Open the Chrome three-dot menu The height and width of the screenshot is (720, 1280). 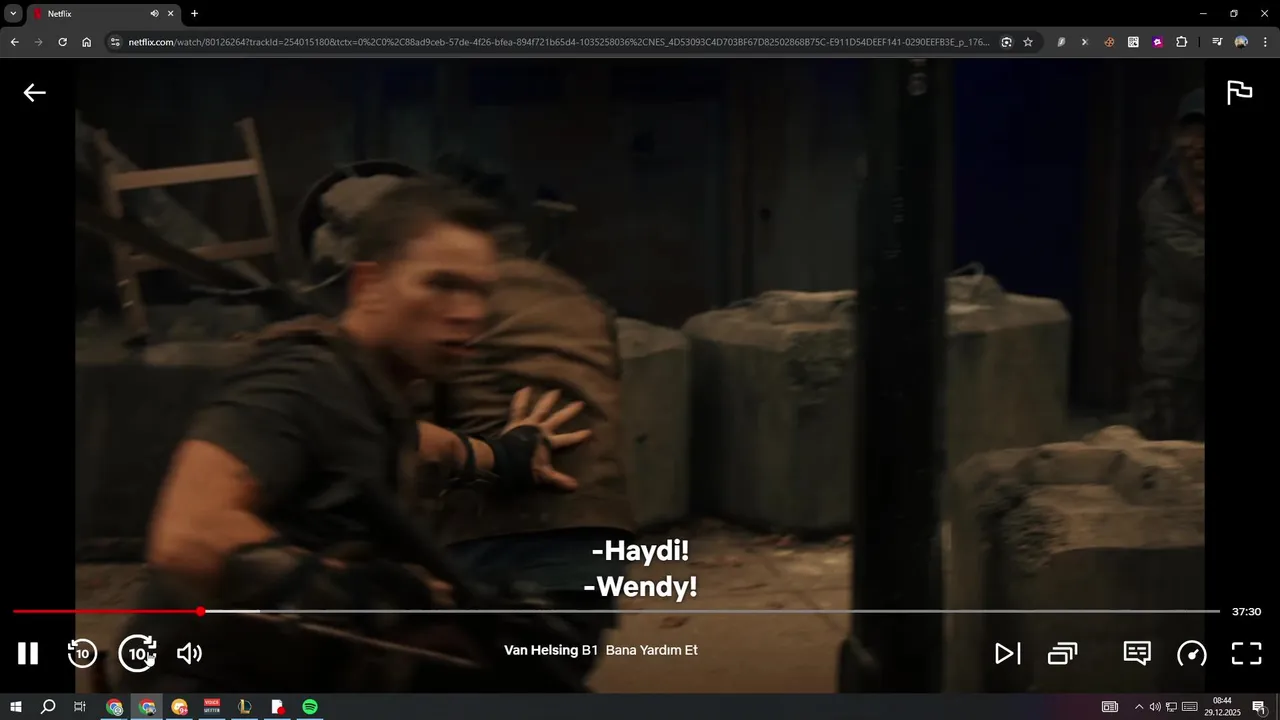1265,42
